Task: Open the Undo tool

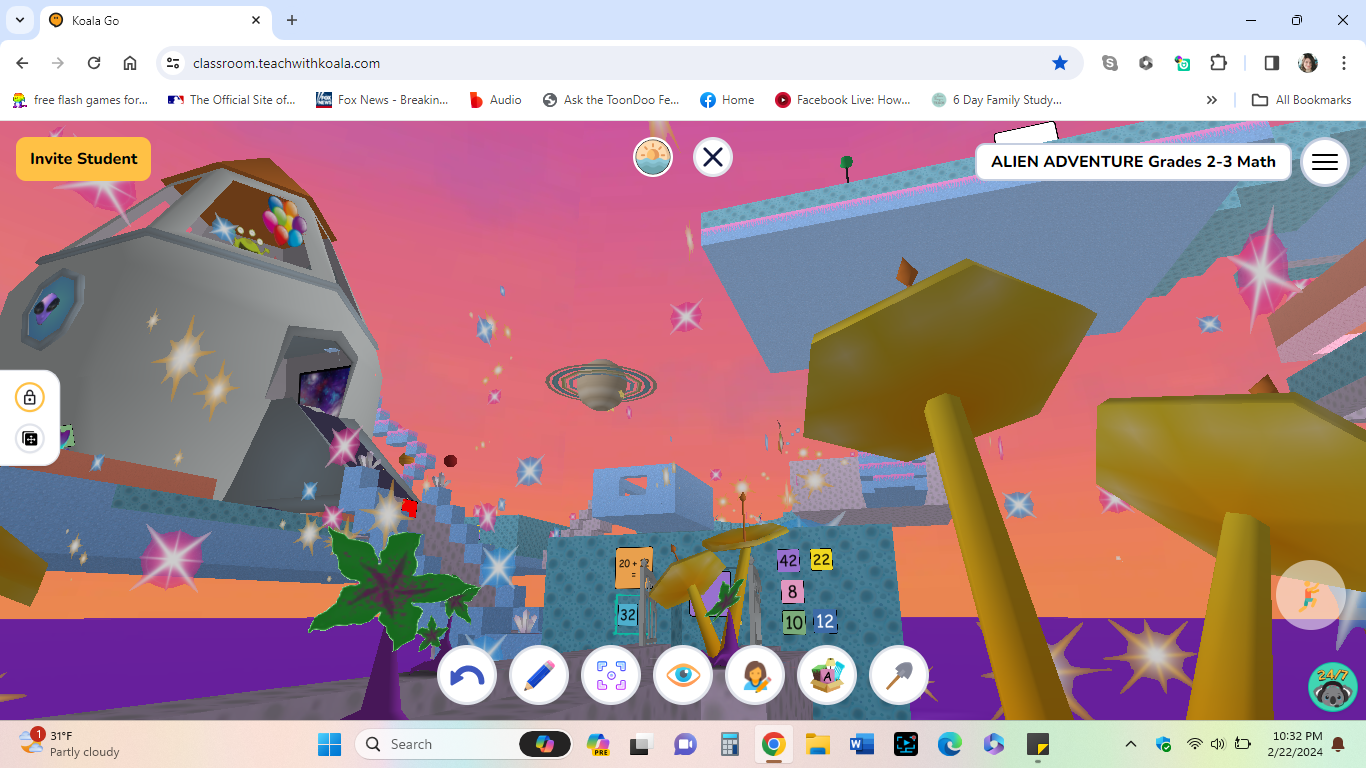Action: (x=466, y=675)
